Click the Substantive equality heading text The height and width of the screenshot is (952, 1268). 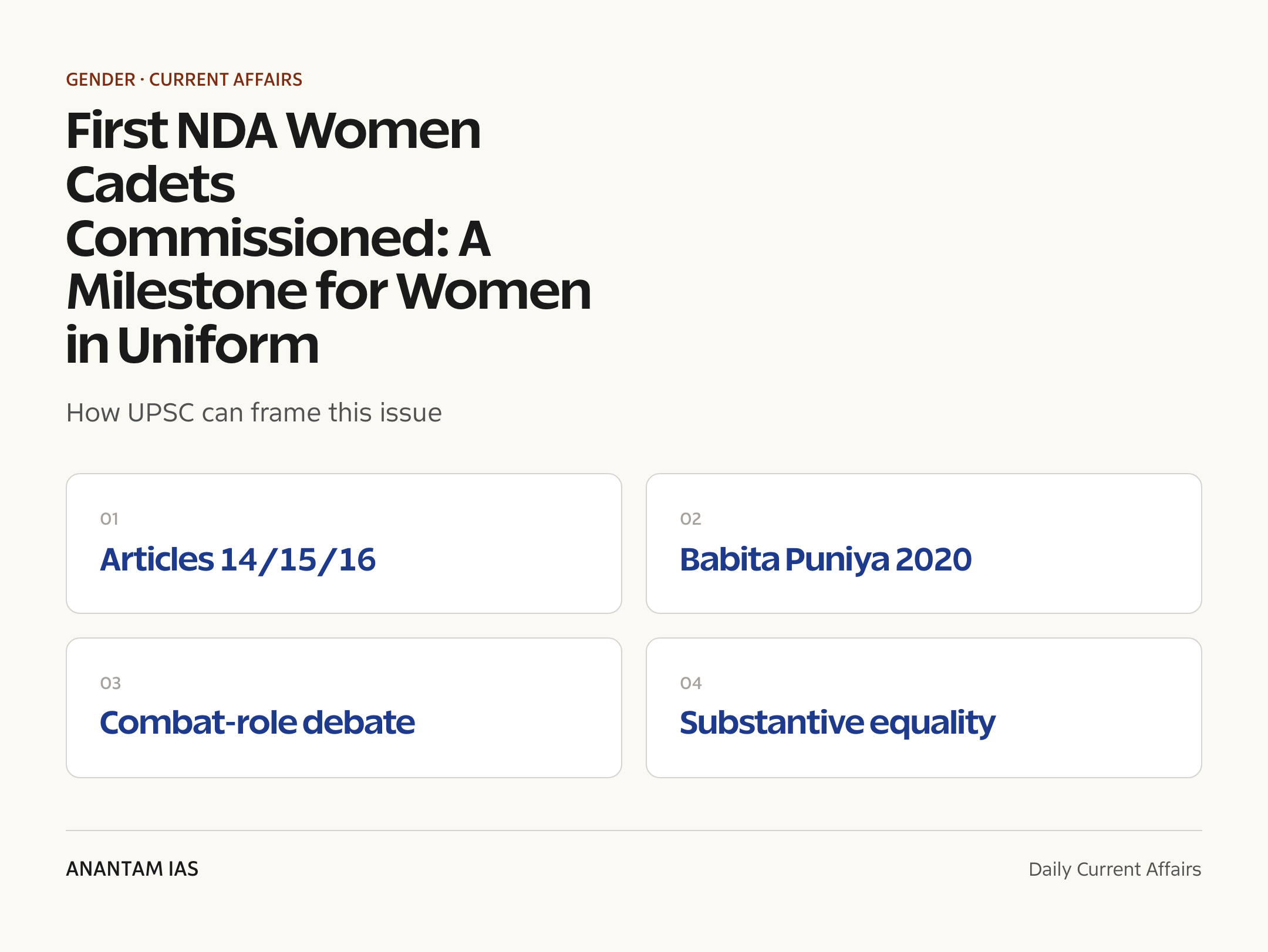(837, 724)
